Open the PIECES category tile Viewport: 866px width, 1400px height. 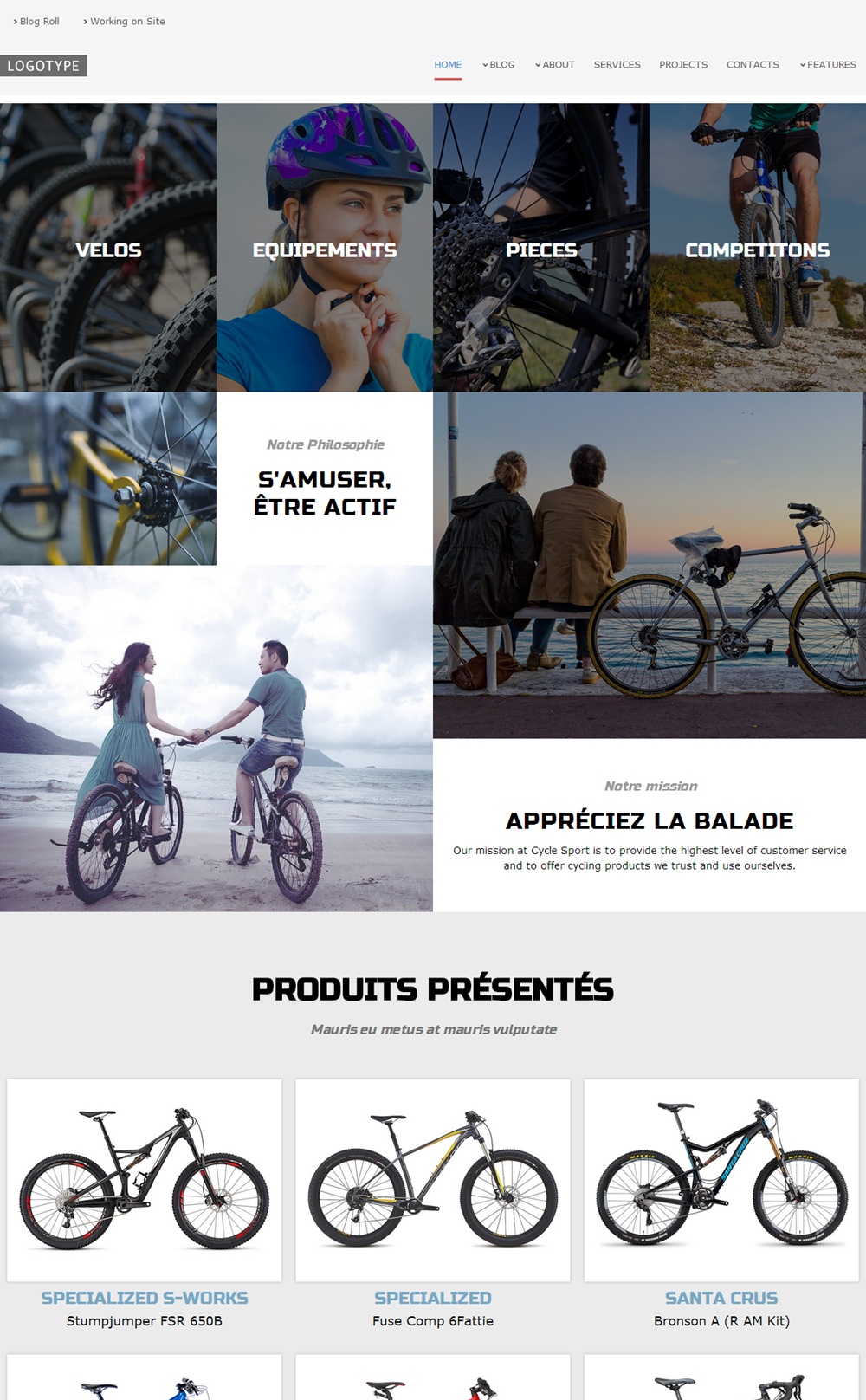pos(541,248)
